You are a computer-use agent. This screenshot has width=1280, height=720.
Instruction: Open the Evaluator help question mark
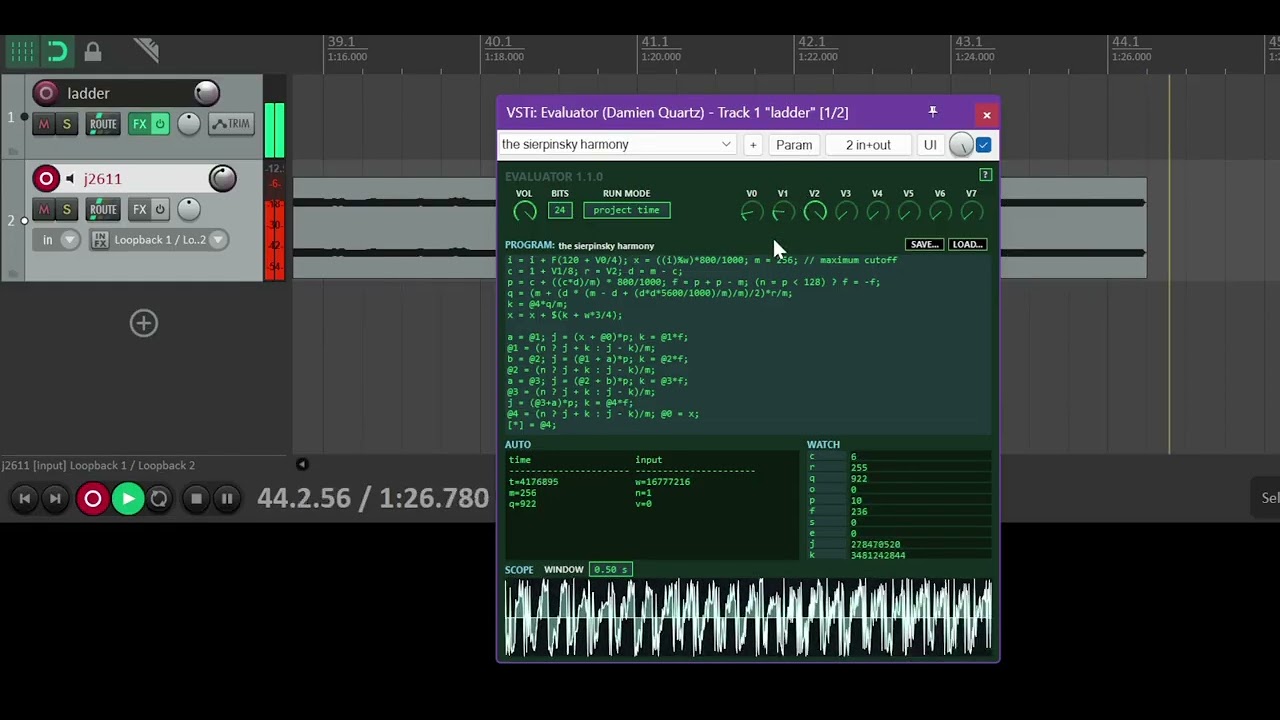pyautogui.click(x=985, y=176)
